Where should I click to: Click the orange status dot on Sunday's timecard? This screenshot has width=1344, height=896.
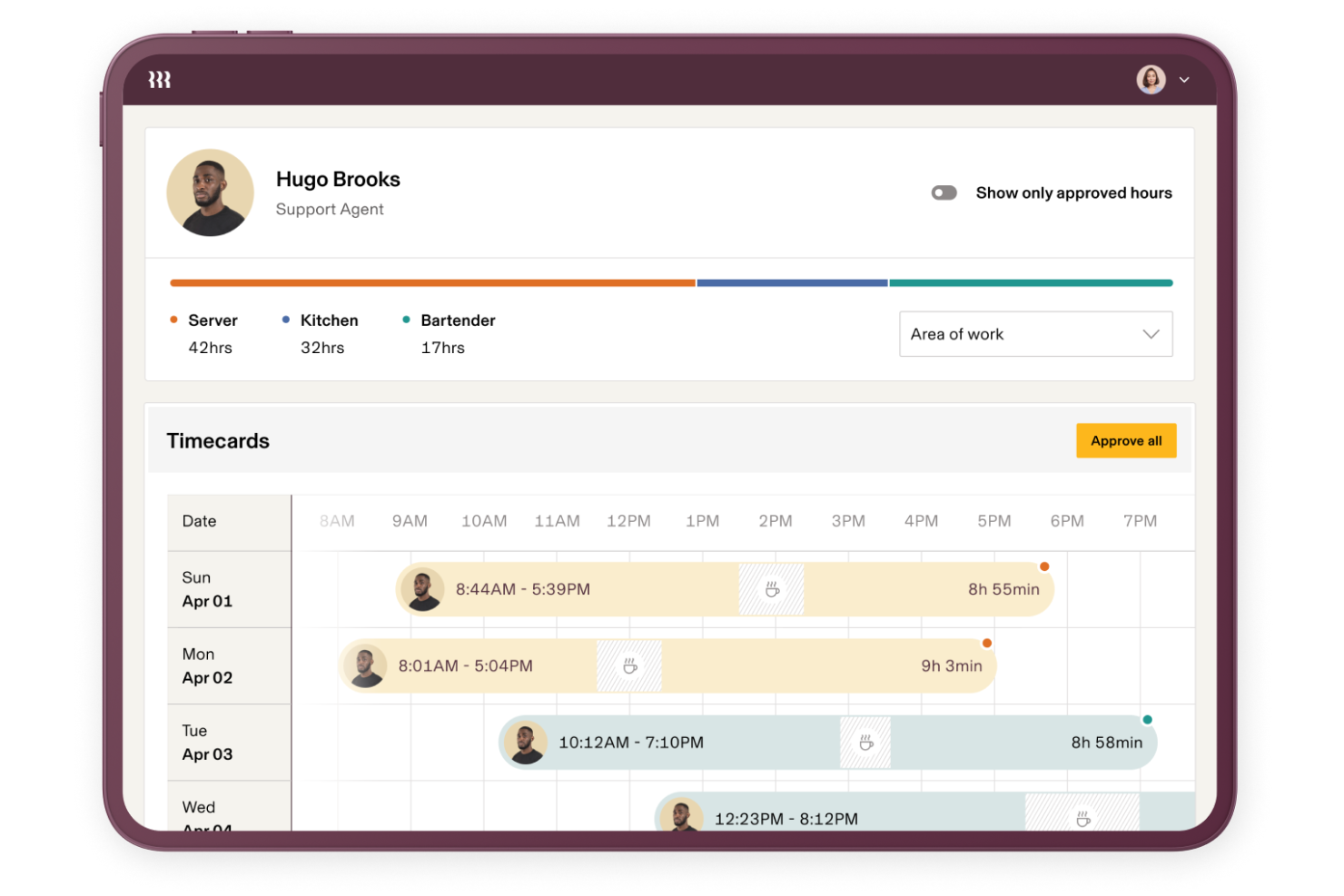(1044, 566)
